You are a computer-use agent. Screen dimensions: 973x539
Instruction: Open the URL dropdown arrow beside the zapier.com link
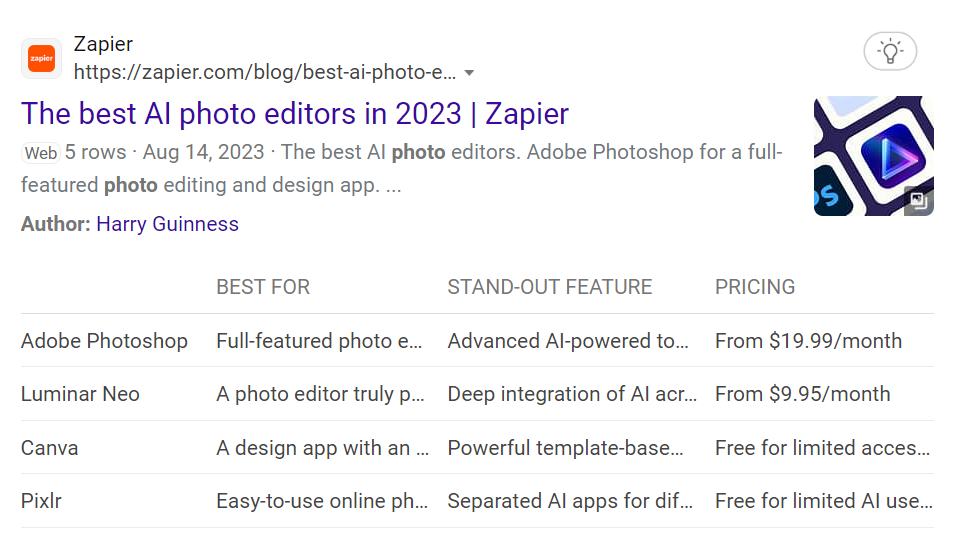coord(469,73)
